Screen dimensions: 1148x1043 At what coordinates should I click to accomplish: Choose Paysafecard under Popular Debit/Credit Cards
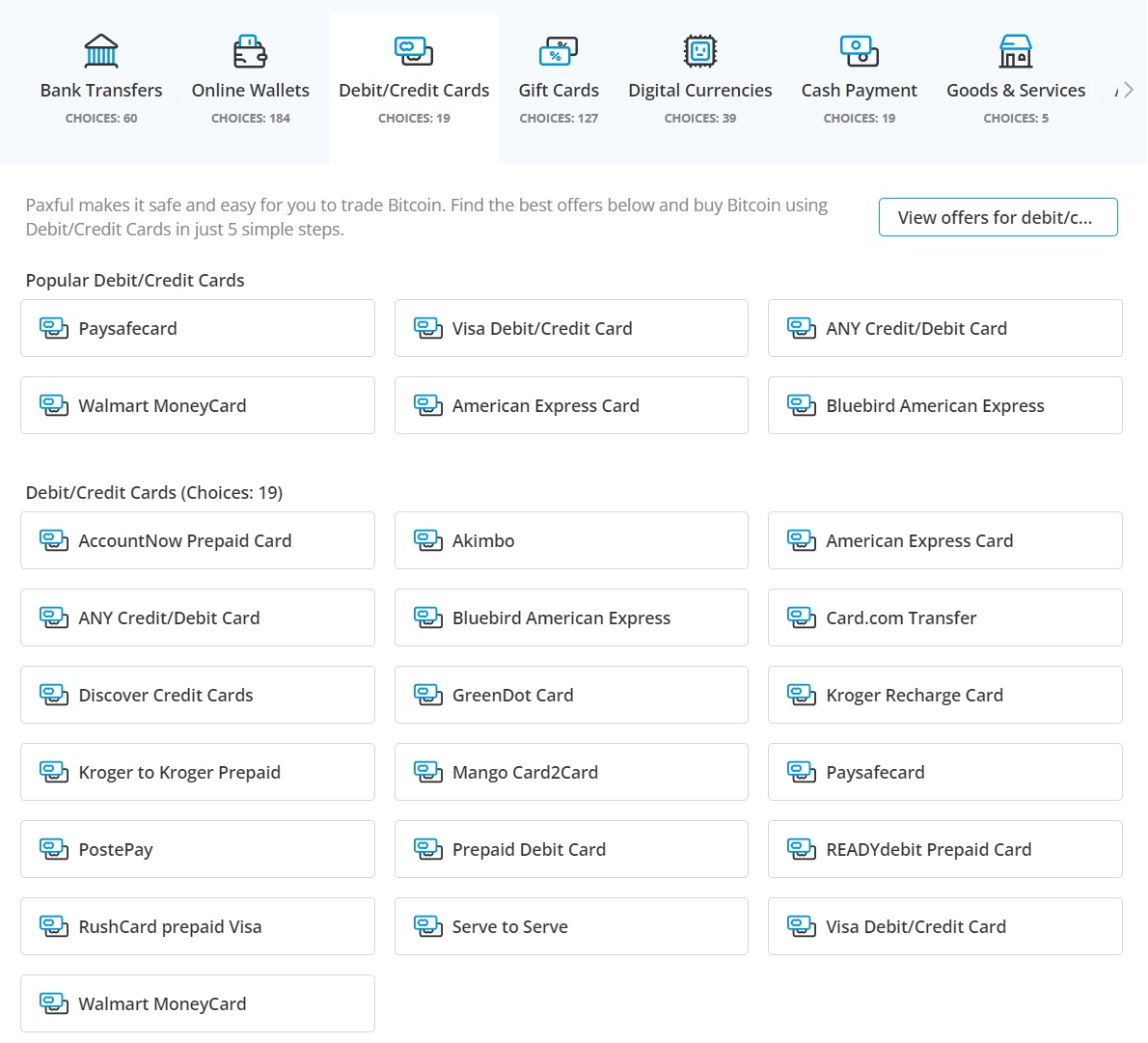tap(198, 328)
